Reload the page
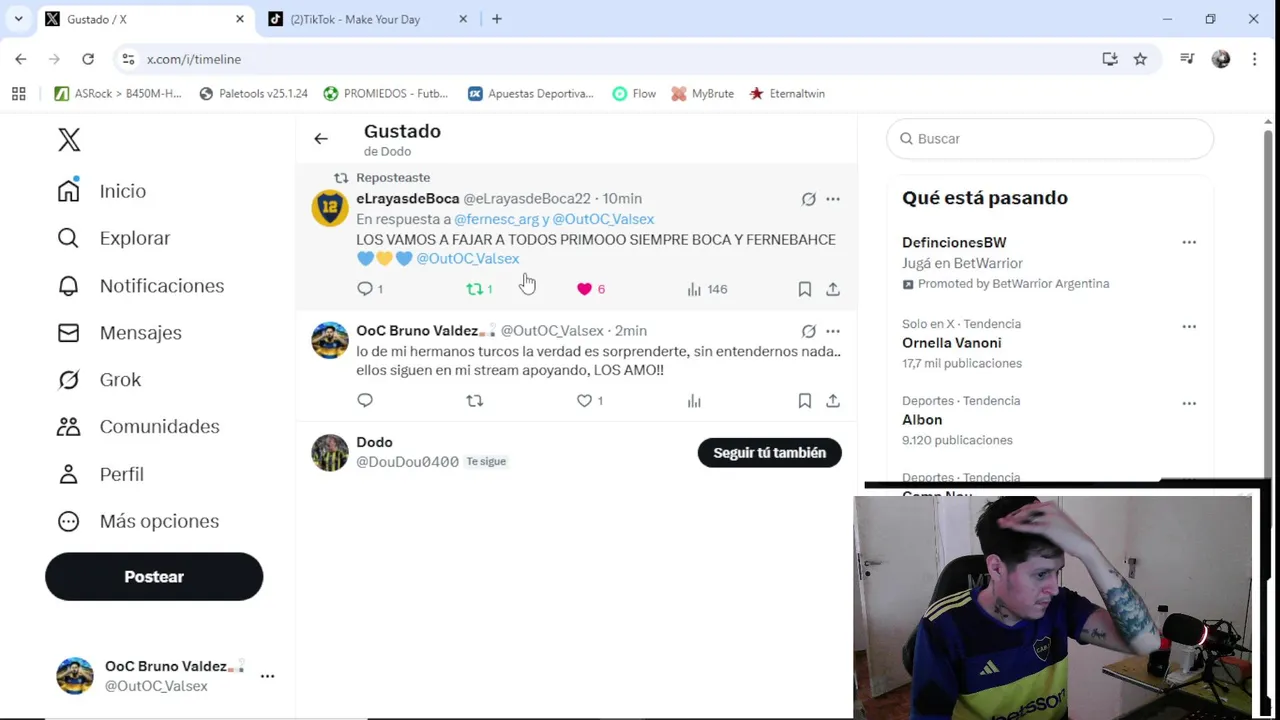The height and width of the screenshot is (720, 1280). (x=88, y=59)
